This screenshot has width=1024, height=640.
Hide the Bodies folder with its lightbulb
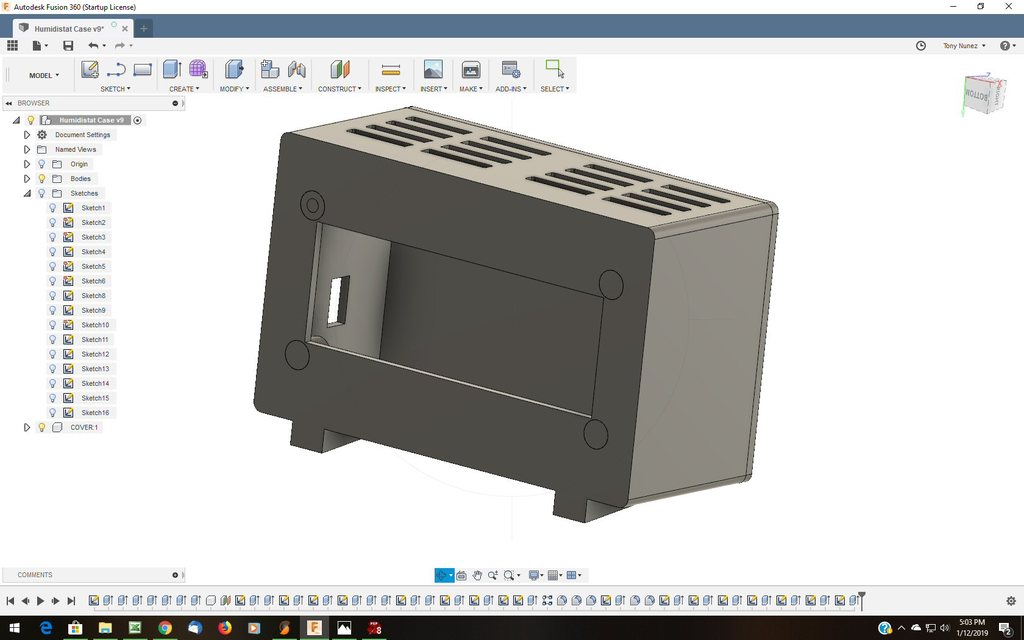41,178
